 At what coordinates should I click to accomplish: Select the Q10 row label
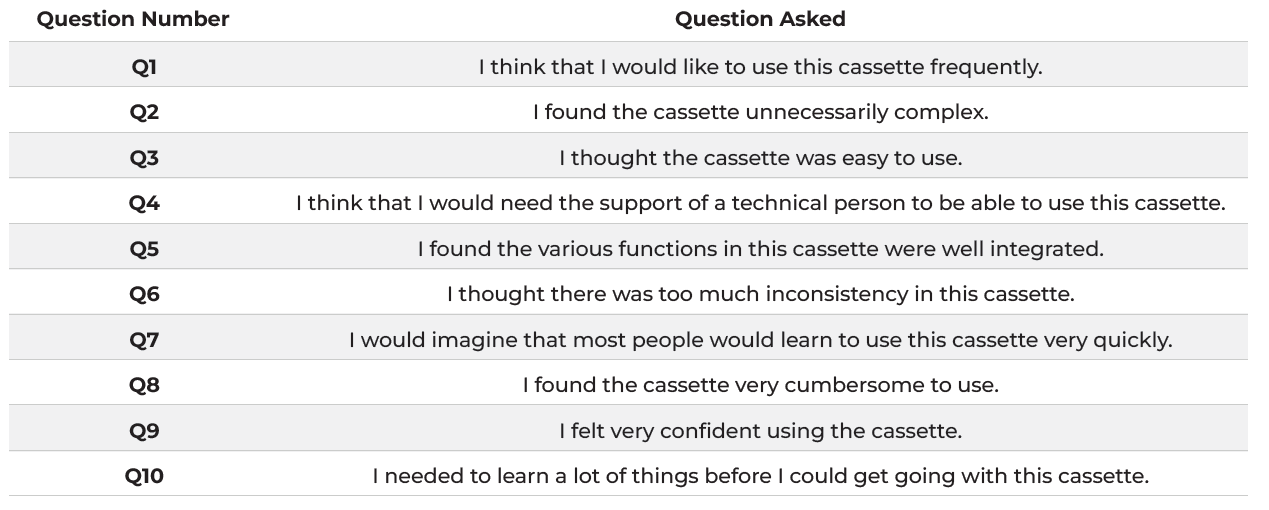144,476
